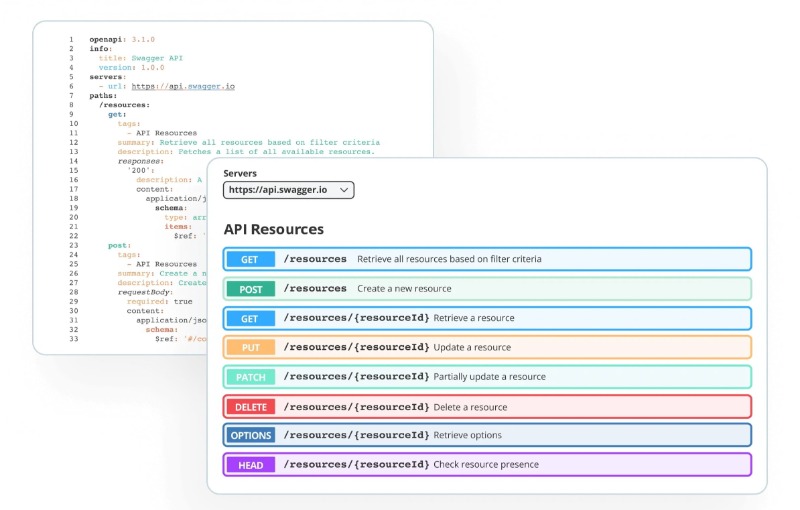Click GET badge for /resources/{resourceId}
Viewport: 800px width, 510px height.
point(251,319)
